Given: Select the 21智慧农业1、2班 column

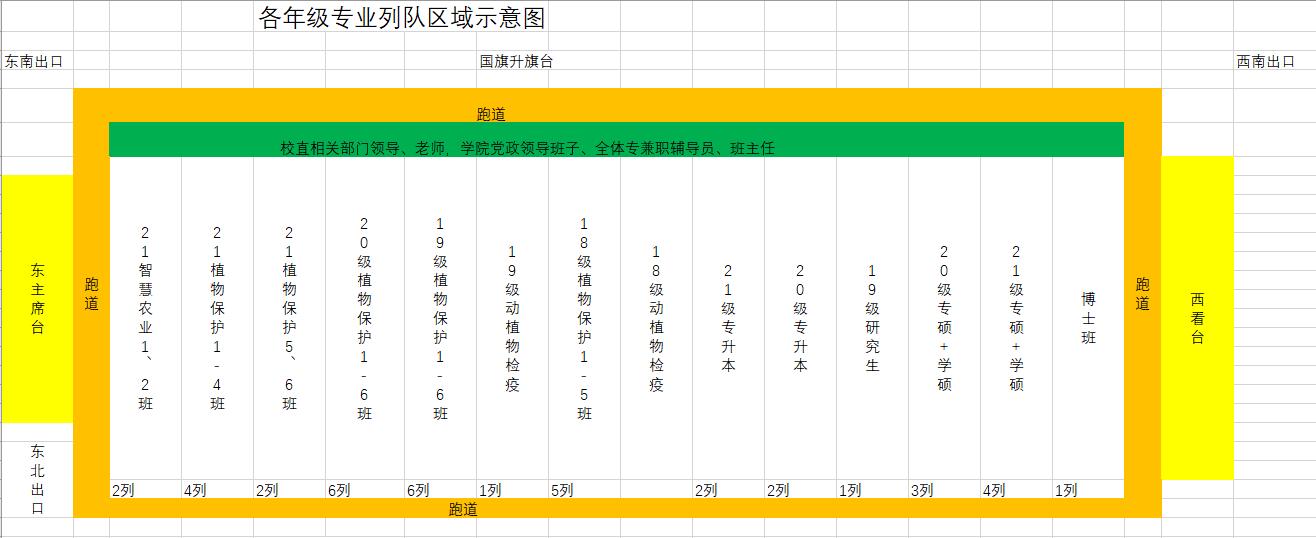Looking at the screenshot, I should pos(146,318).
